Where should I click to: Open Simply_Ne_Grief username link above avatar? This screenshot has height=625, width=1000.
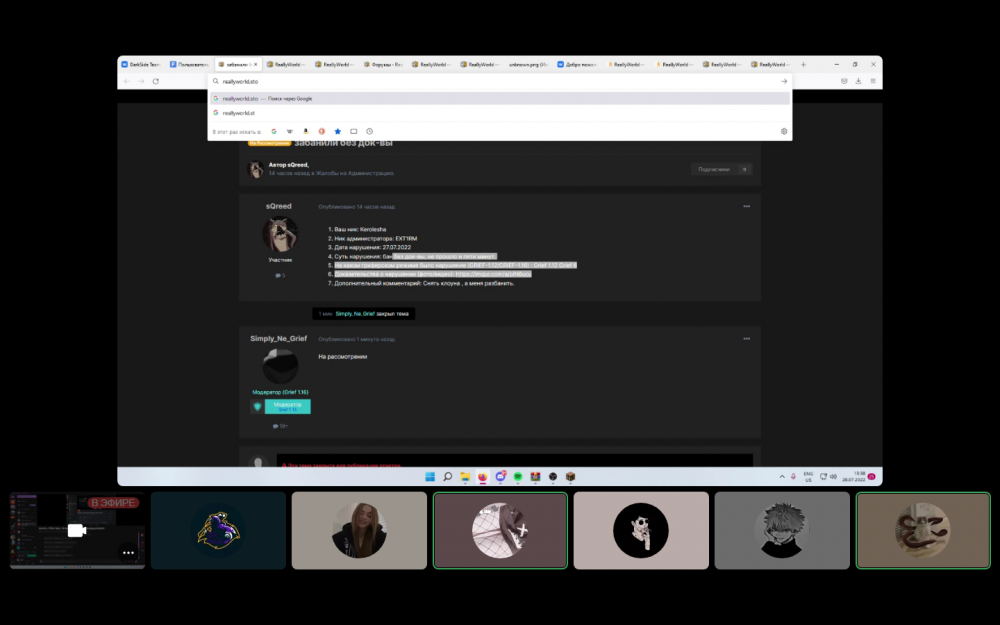pos(279,339)
